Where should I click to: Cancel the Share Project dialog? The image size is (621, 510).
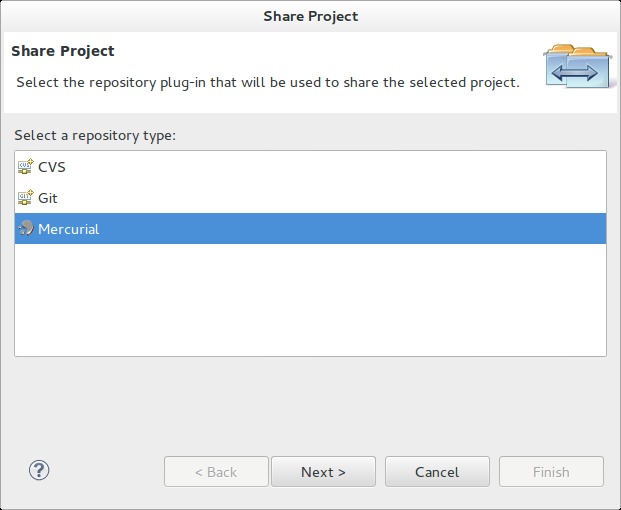[x=437, y=472]
